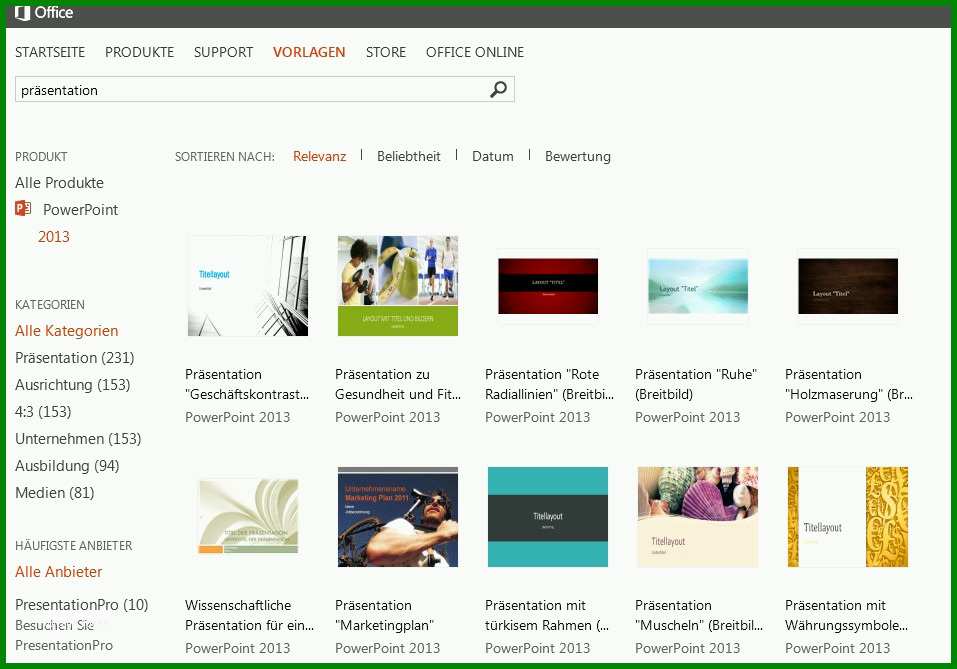Click 'PowerPoint 2013' under the Marketingplan template

click(x=388, y=648)
